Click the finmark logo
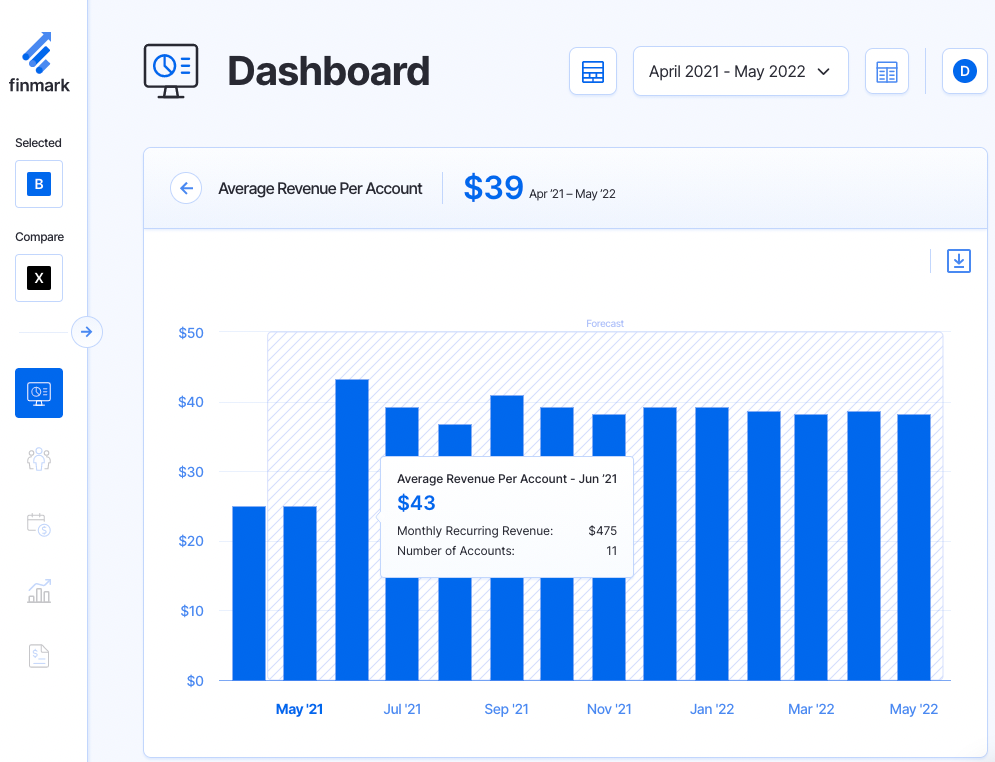Viewport: 995px width, 762px height. [x=40, y=61]
